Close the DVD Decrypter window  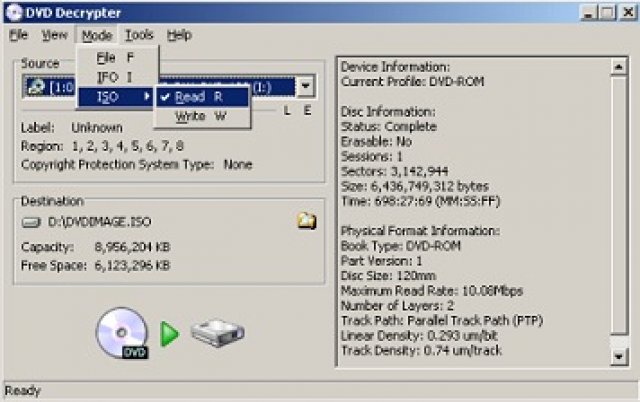tap(629, 13)
